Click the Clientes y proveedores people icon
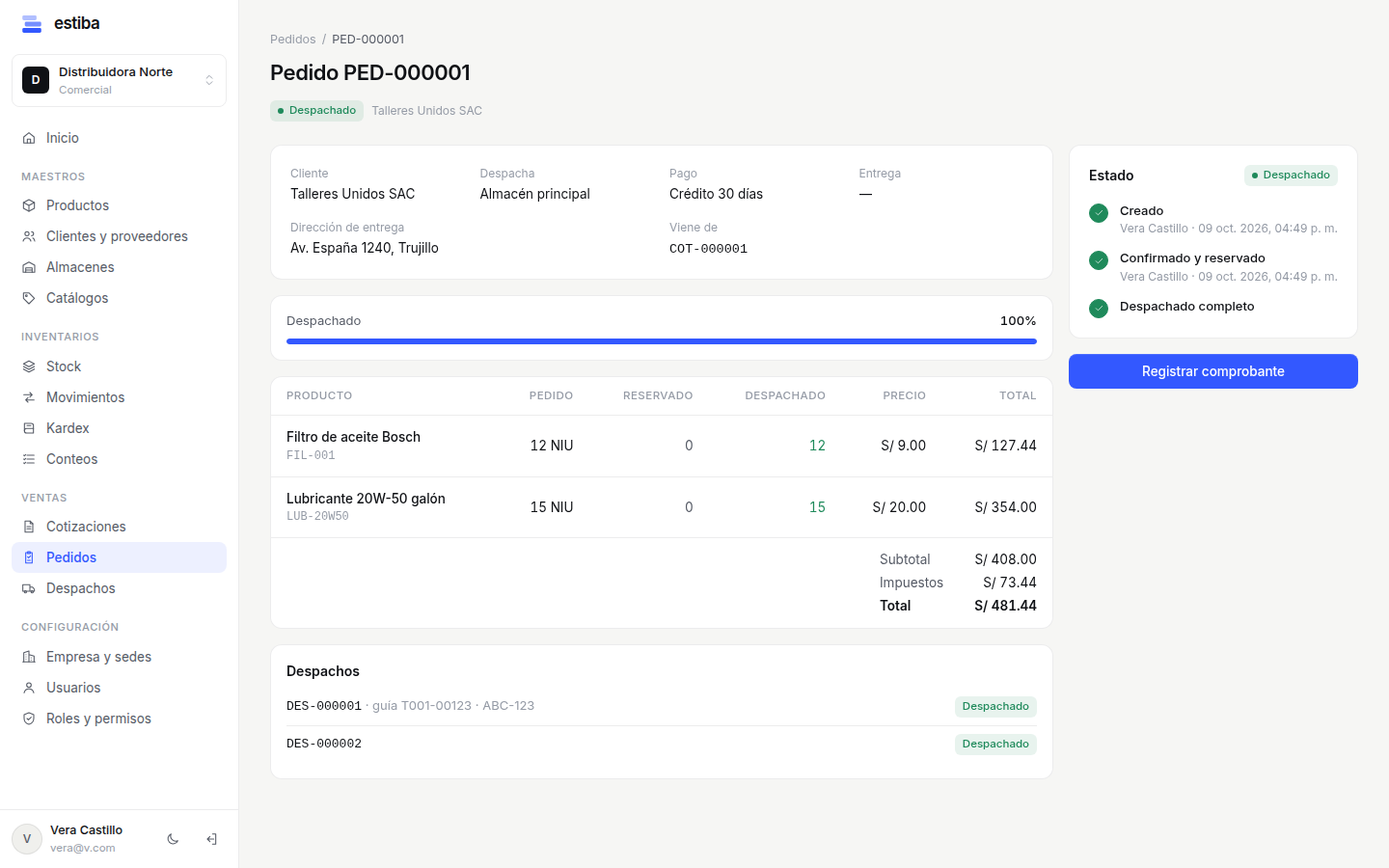The image size is (1389, 868). tap(29, 236)
